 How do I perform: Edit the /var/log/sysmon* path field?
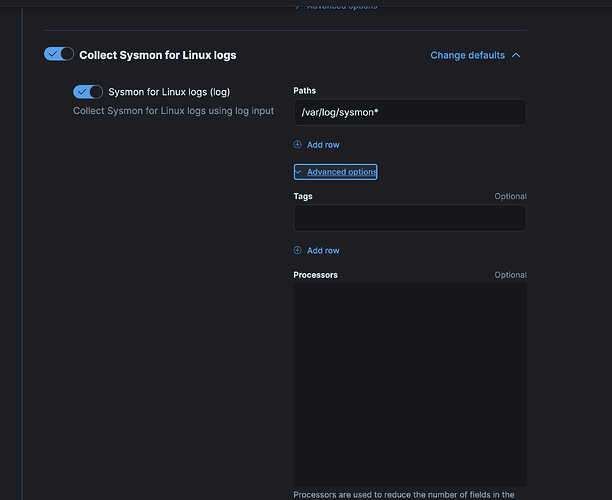(x=410, y=112)
